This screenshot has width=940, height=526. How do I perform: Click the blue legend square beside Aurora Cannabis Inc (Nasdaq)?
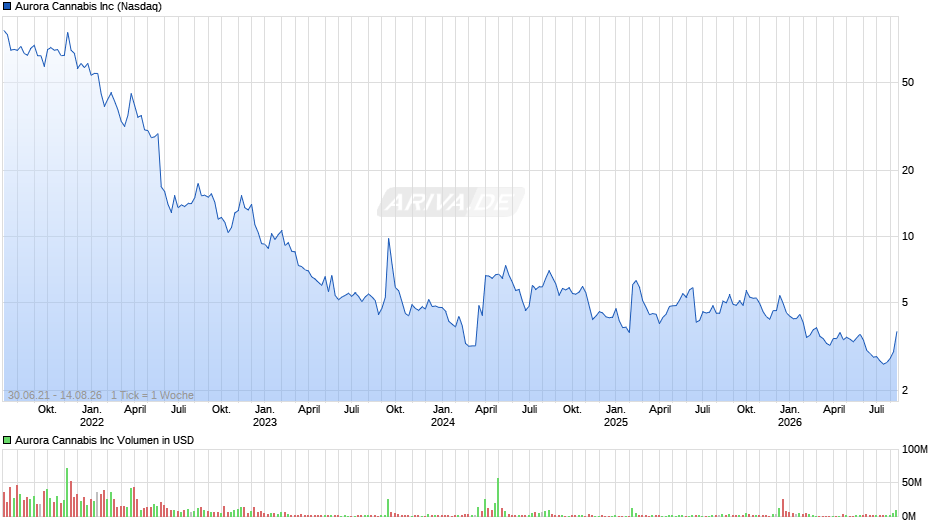coord(7,7)
